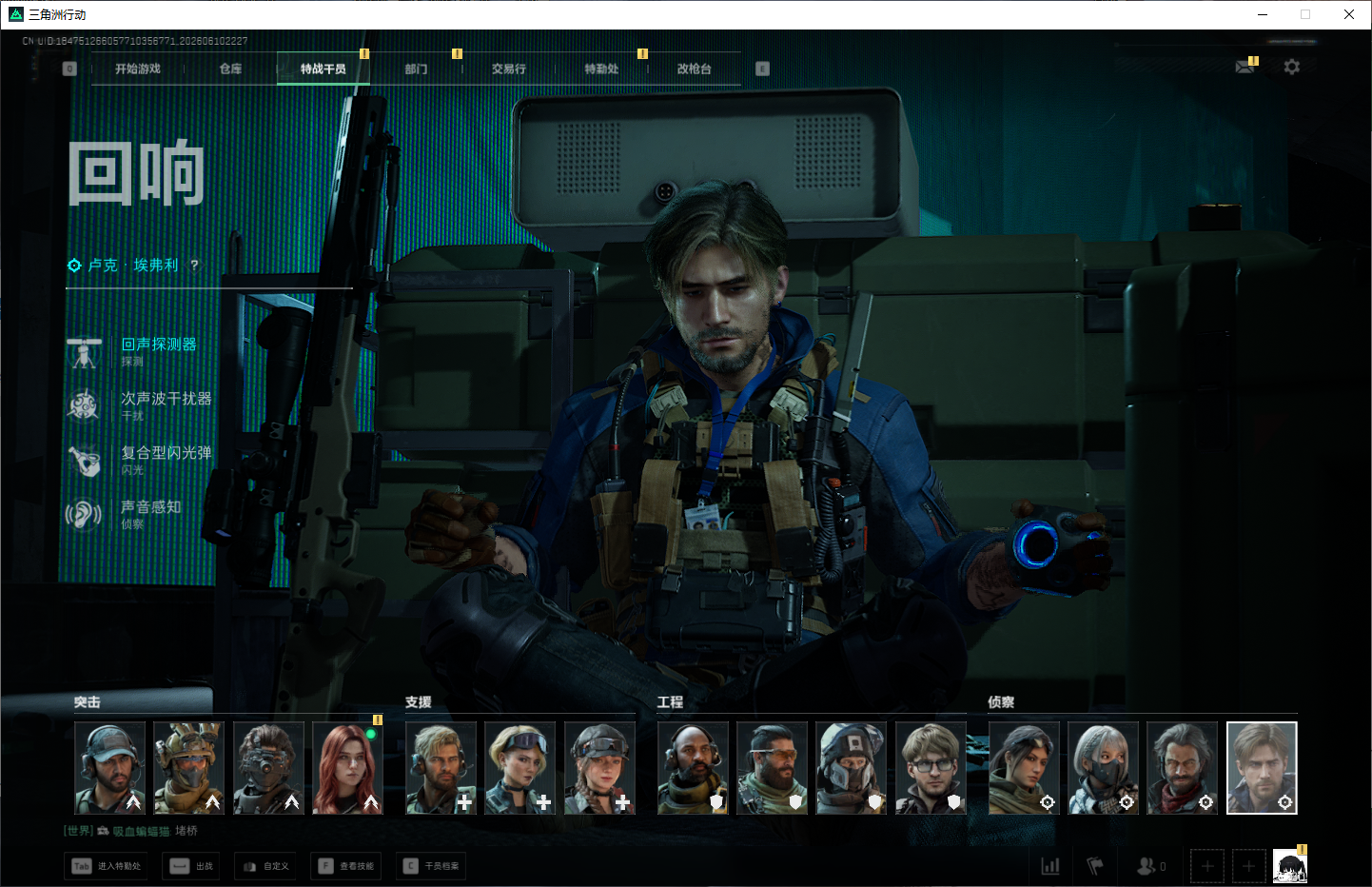
Task: Click the 进入特勤处 button
Action: (107, 866)
